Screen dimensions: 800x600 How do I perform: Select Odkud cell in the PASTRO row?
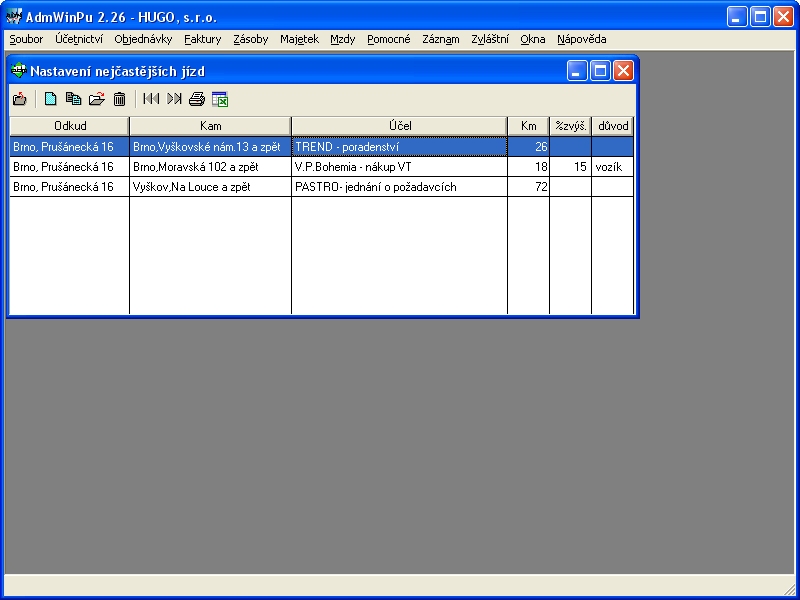[69, 187]
